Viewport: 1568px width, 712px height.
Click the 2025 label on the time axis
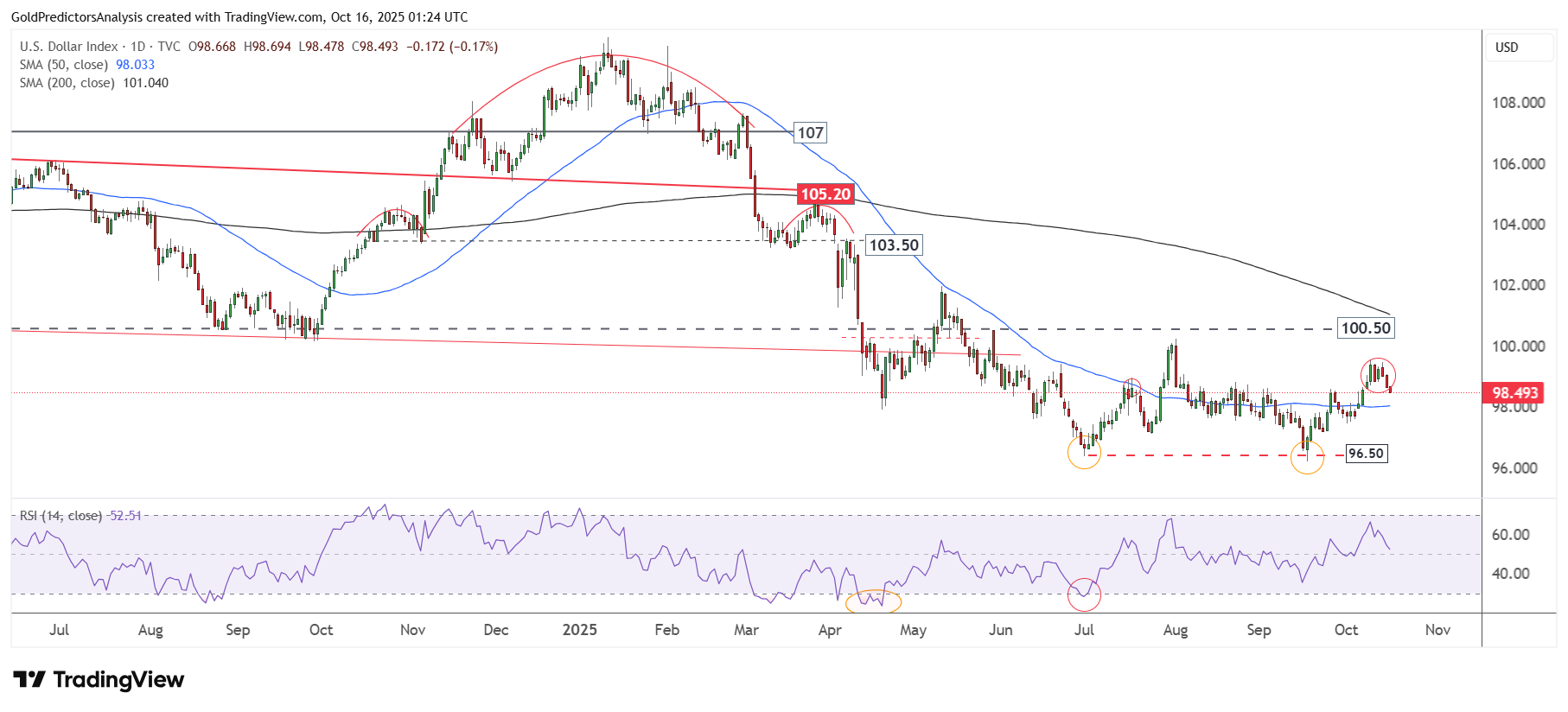click(579, 630)
